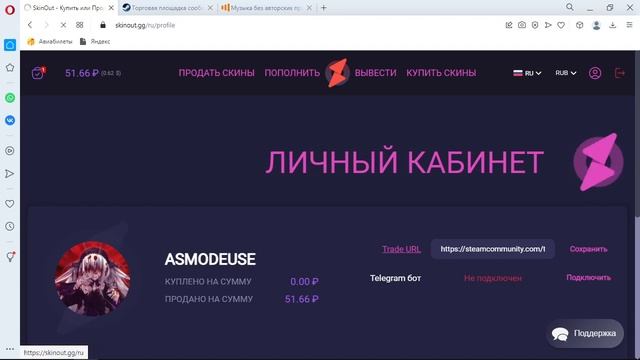The width and height of the screenshot is (640, 360).
Task: Search tabs with magnifier icon
Action: tap(570, 7)
